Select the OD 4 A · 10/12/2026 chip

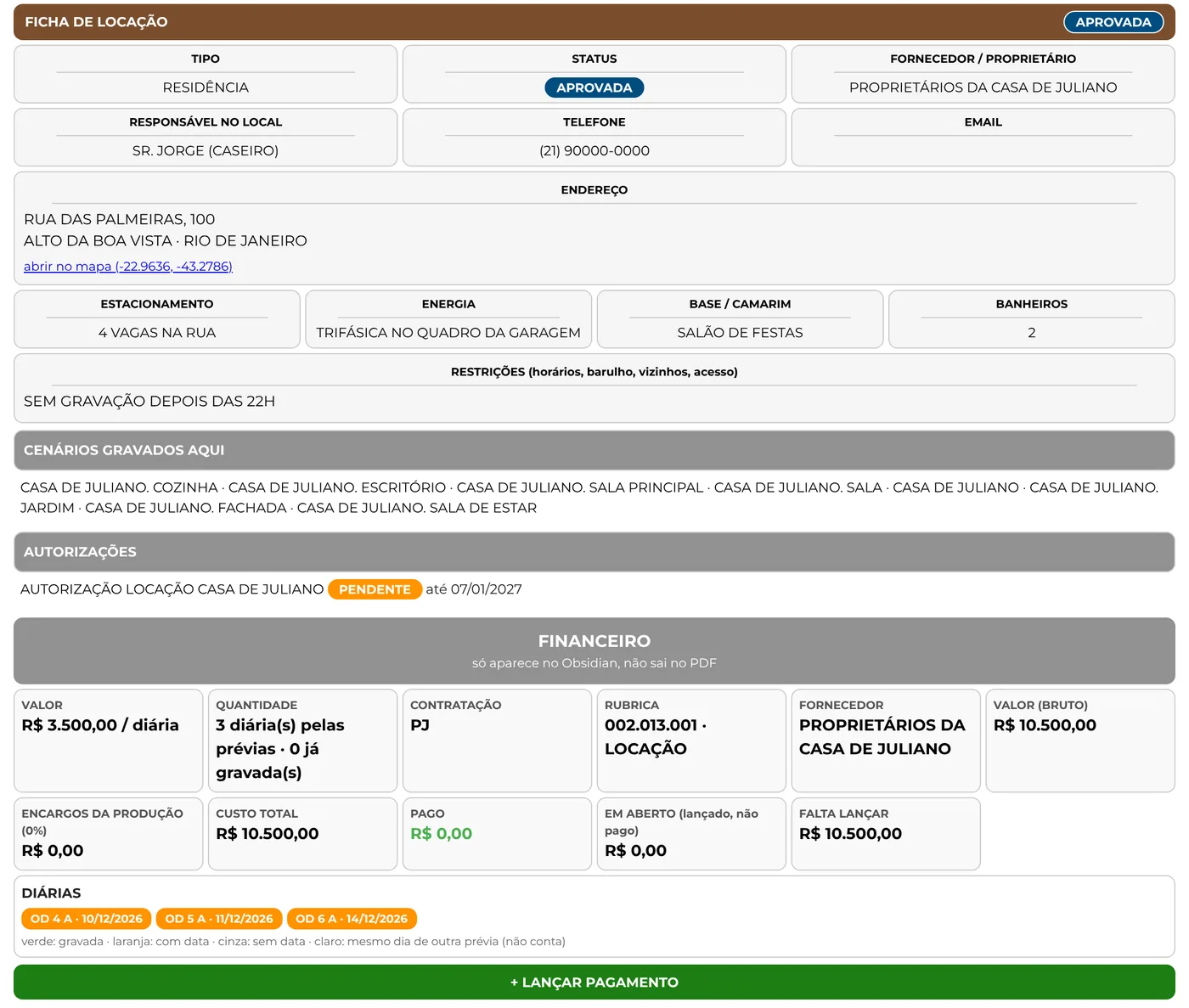tap(87, 919)
